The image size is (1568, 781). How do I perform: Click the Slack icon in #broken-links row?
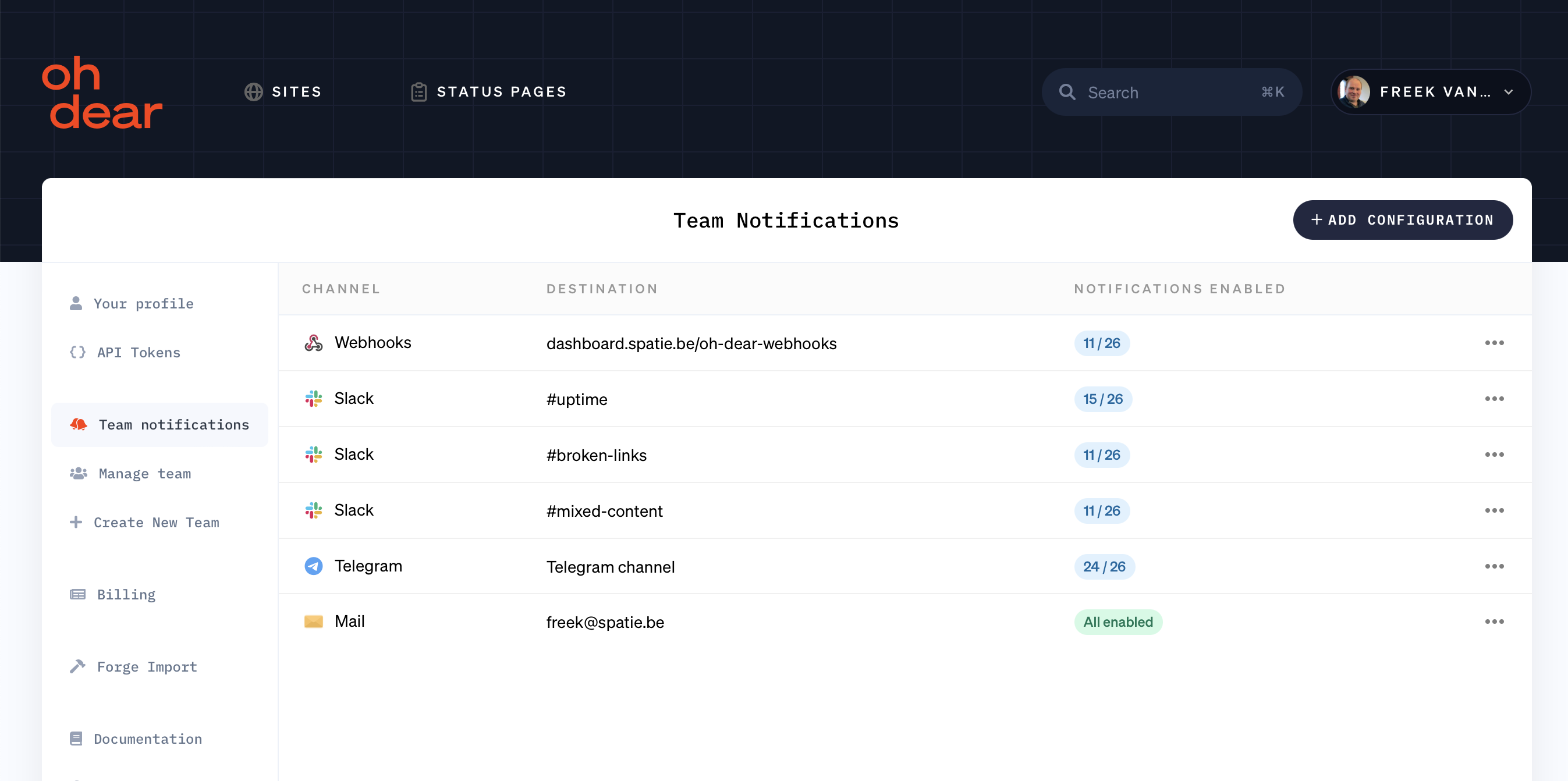[314, 454]
